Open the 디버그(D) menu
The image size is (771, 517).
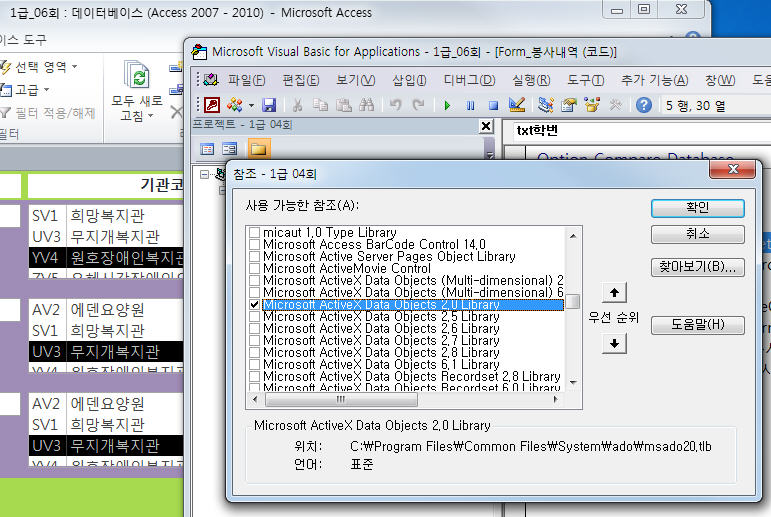469,80
